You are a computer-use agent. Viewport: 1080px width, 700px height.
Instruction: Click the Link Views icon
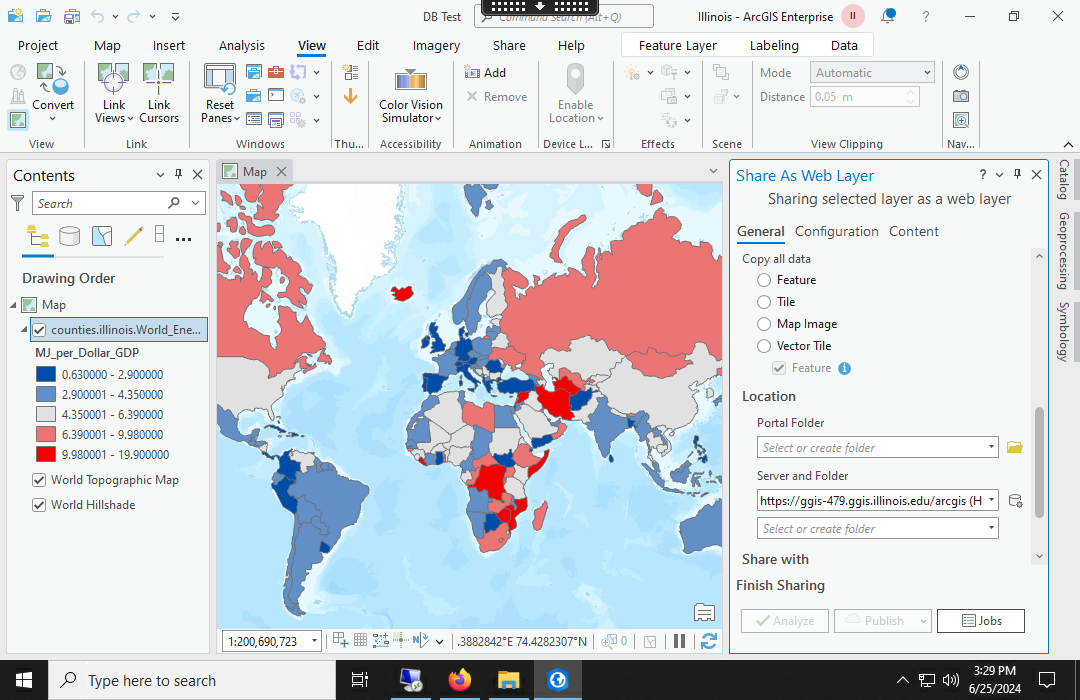[114, 82]
